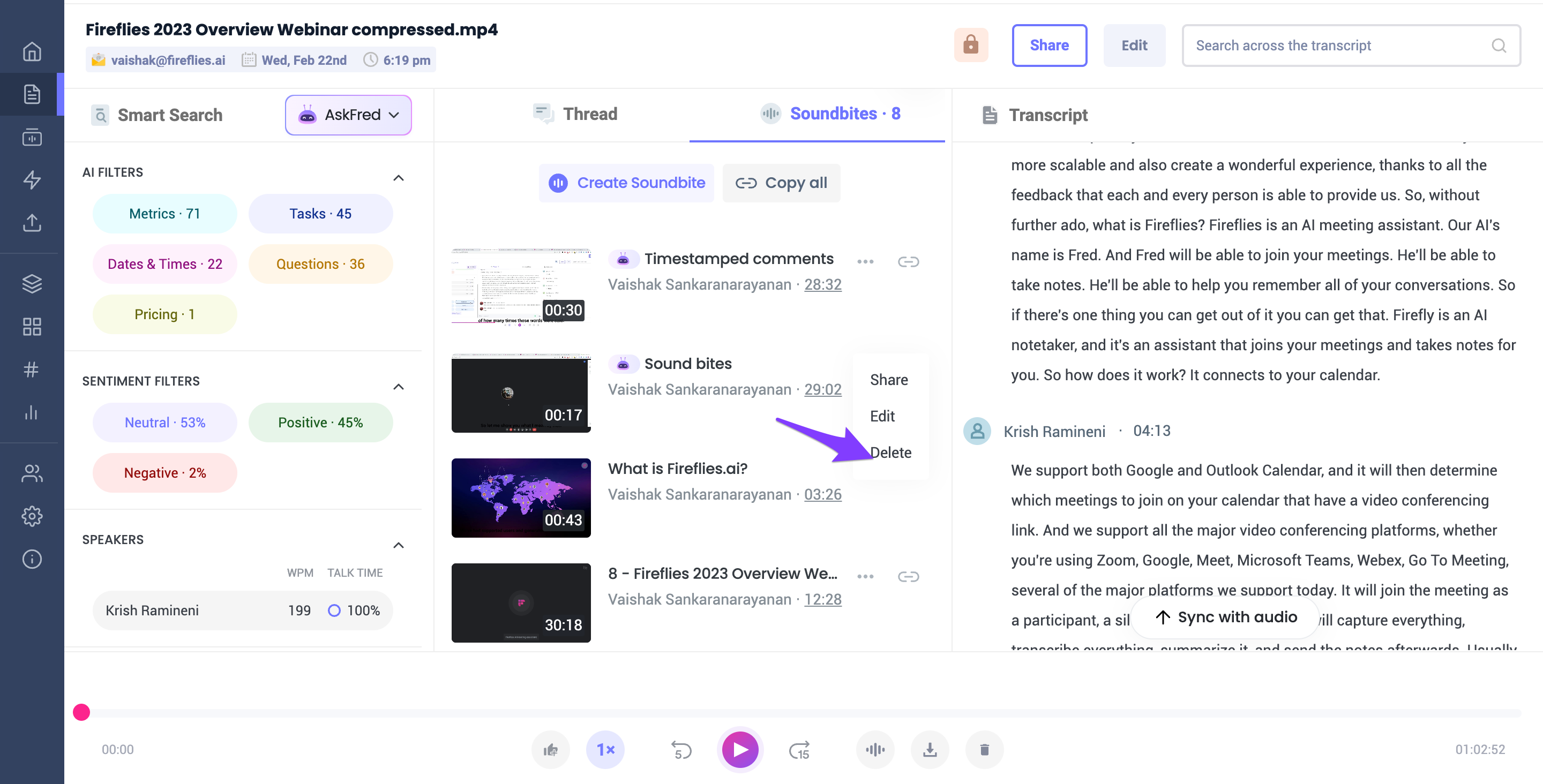The height and width of the screenshot is (784, 1543).
Task: Jump to timestamp 28:32
Action: 822,284
